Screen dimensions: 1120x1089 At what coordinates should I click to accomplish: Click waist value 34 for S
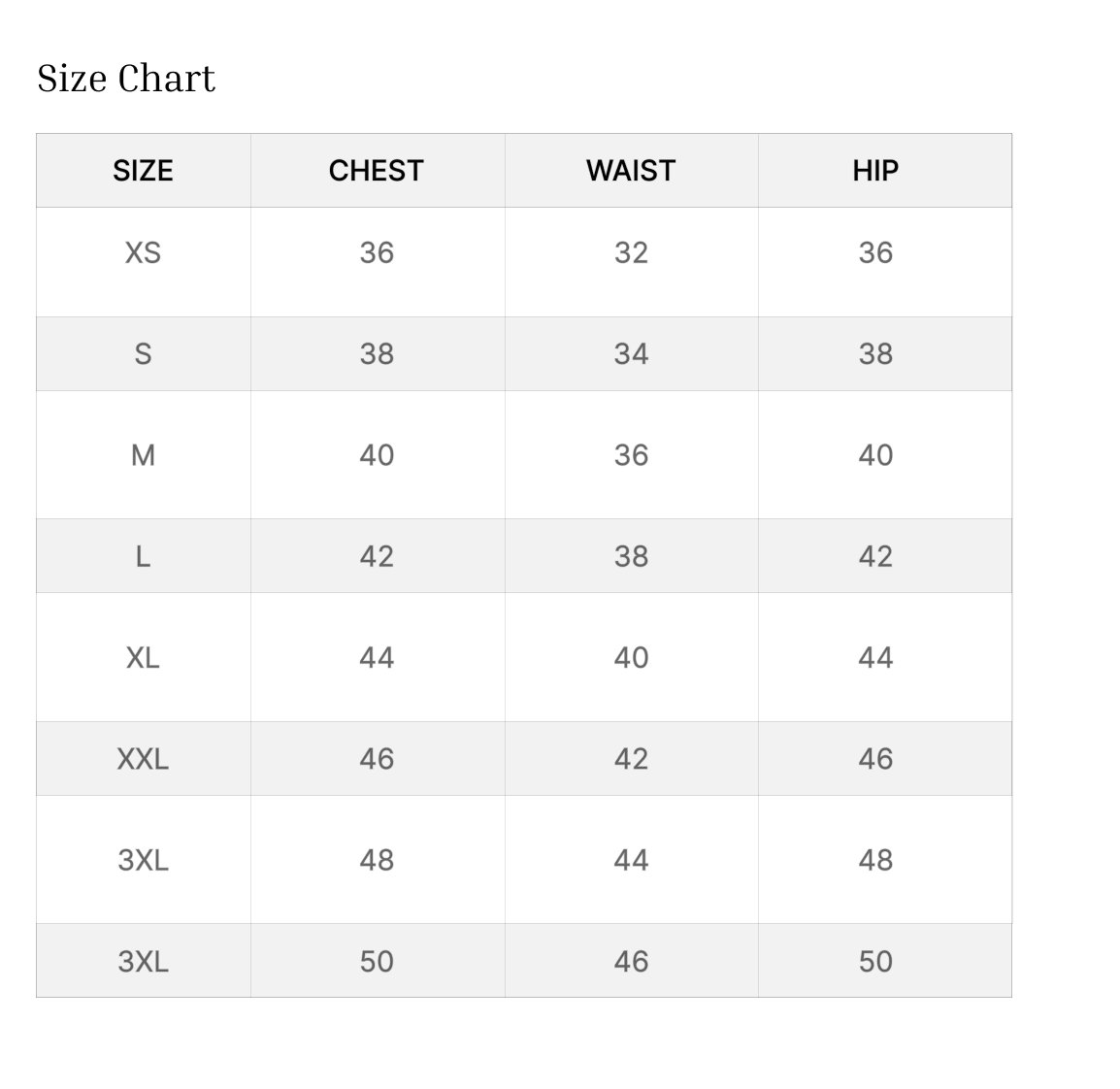[x=631, y=354]
